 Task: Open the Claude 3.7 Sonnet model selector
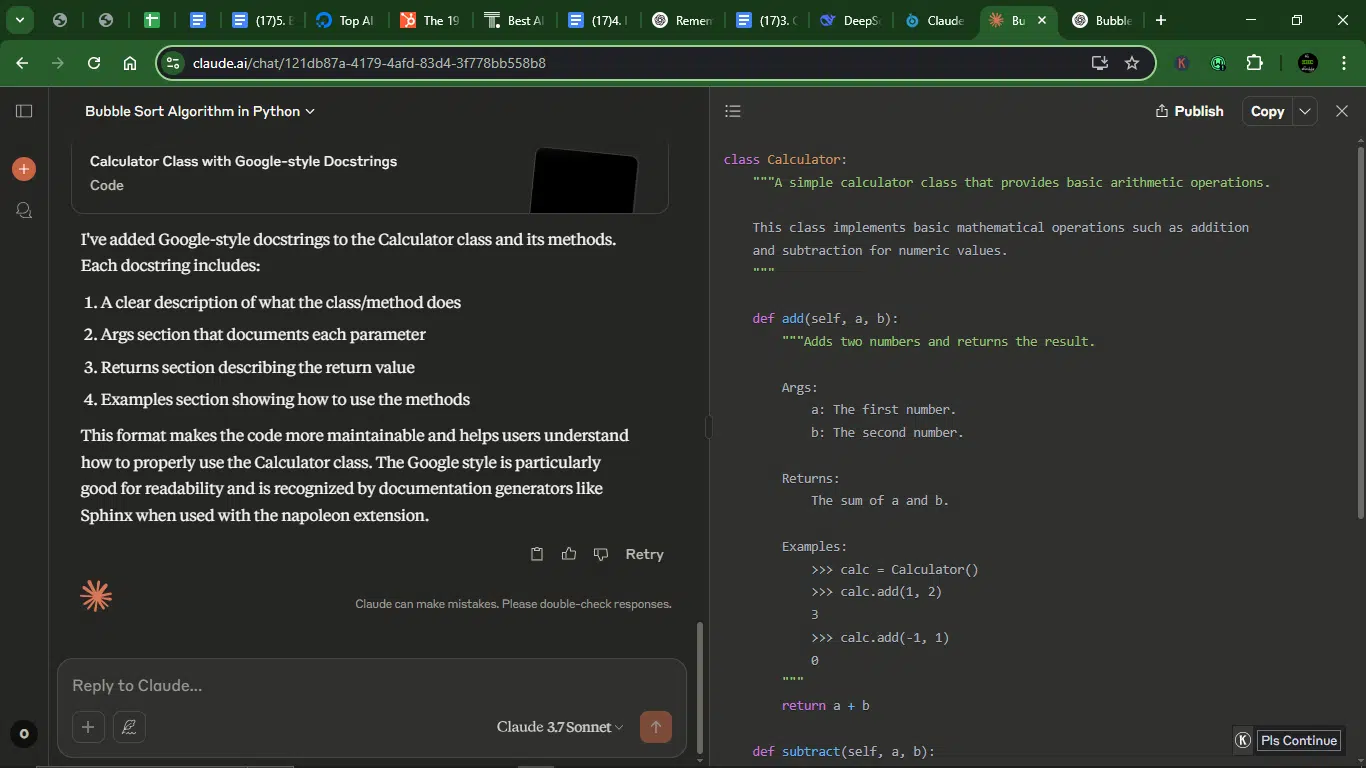[560, 727]
